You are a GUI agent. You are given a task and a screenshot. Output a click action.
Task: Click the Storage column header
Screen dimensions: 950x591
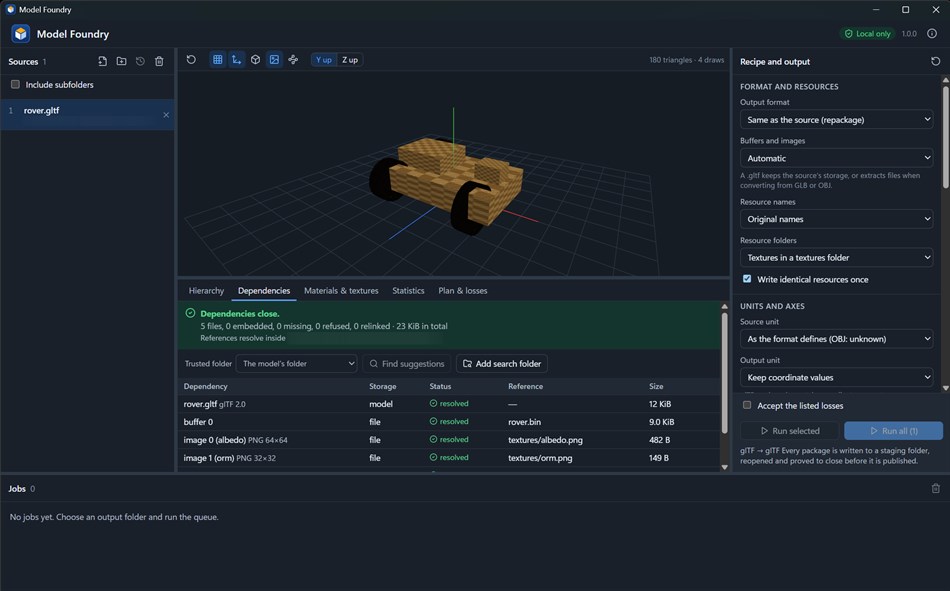pyautogui.click(x=382, y=386)
